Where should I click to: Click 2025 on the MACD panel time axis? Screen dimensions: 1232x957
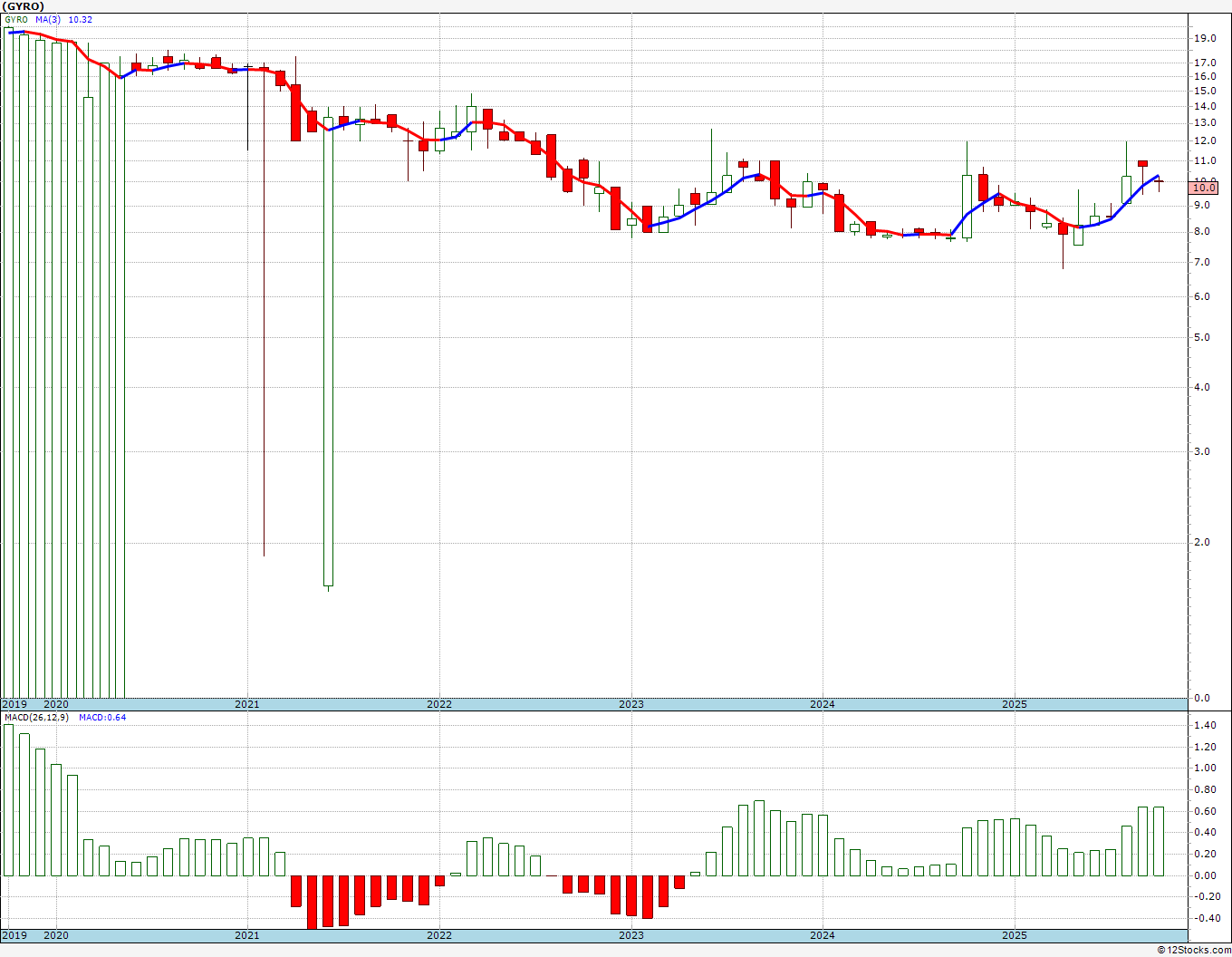(x=1015, y=935)
